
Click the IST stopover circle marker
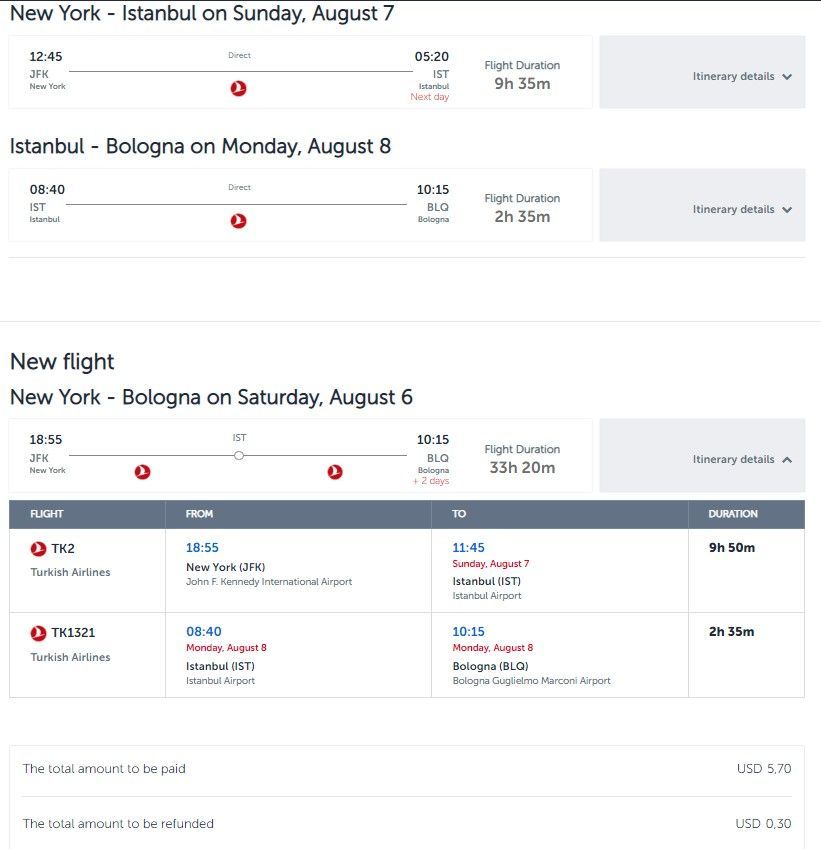(239, 455)
